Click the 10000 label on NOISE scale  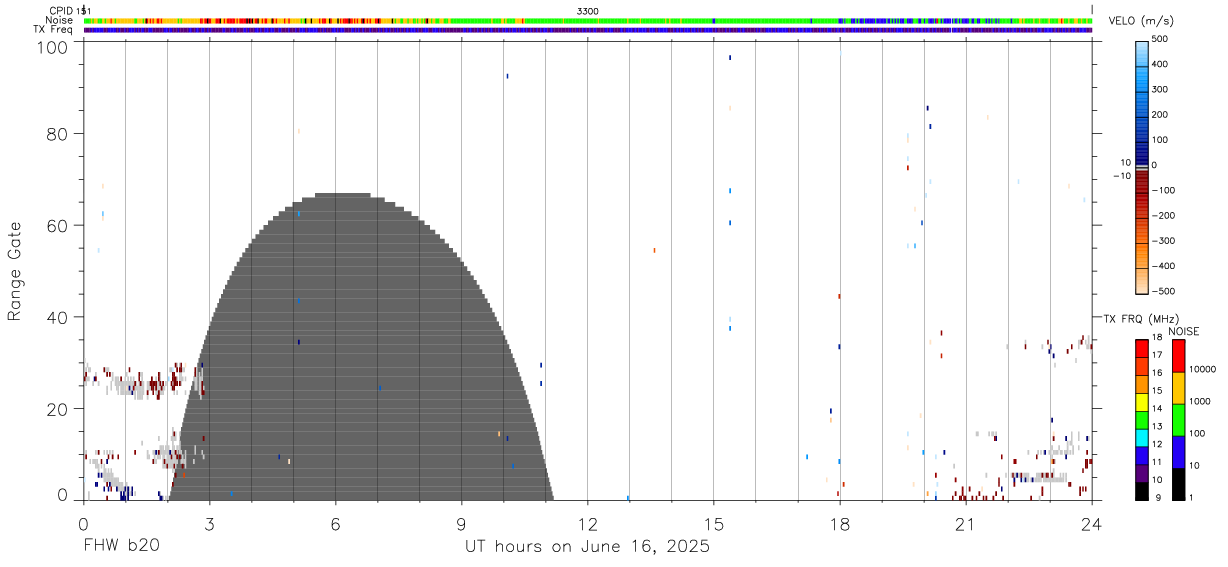tap(1202, 369)
